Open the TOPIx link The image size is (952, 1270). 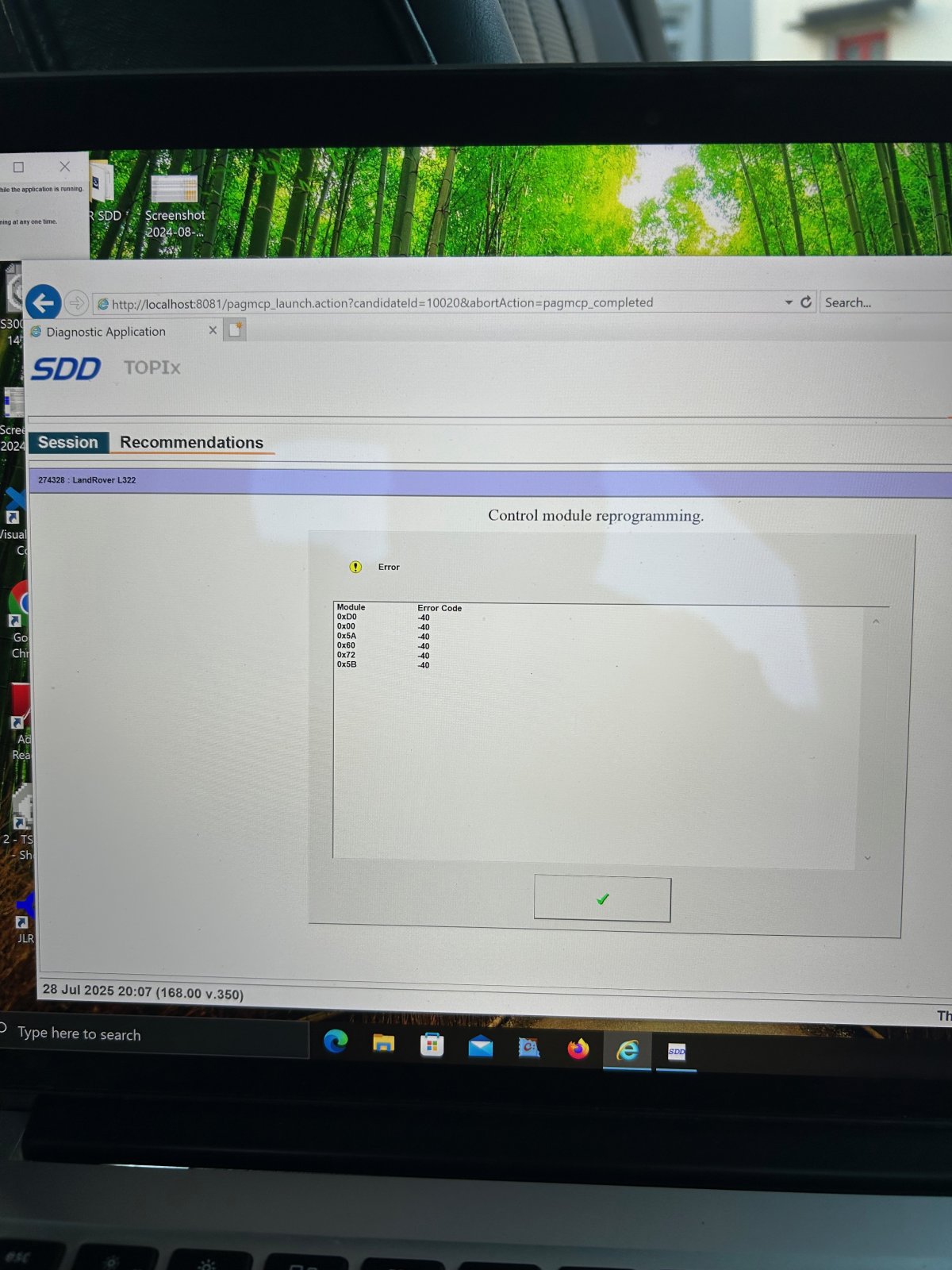tap(152, 368)
